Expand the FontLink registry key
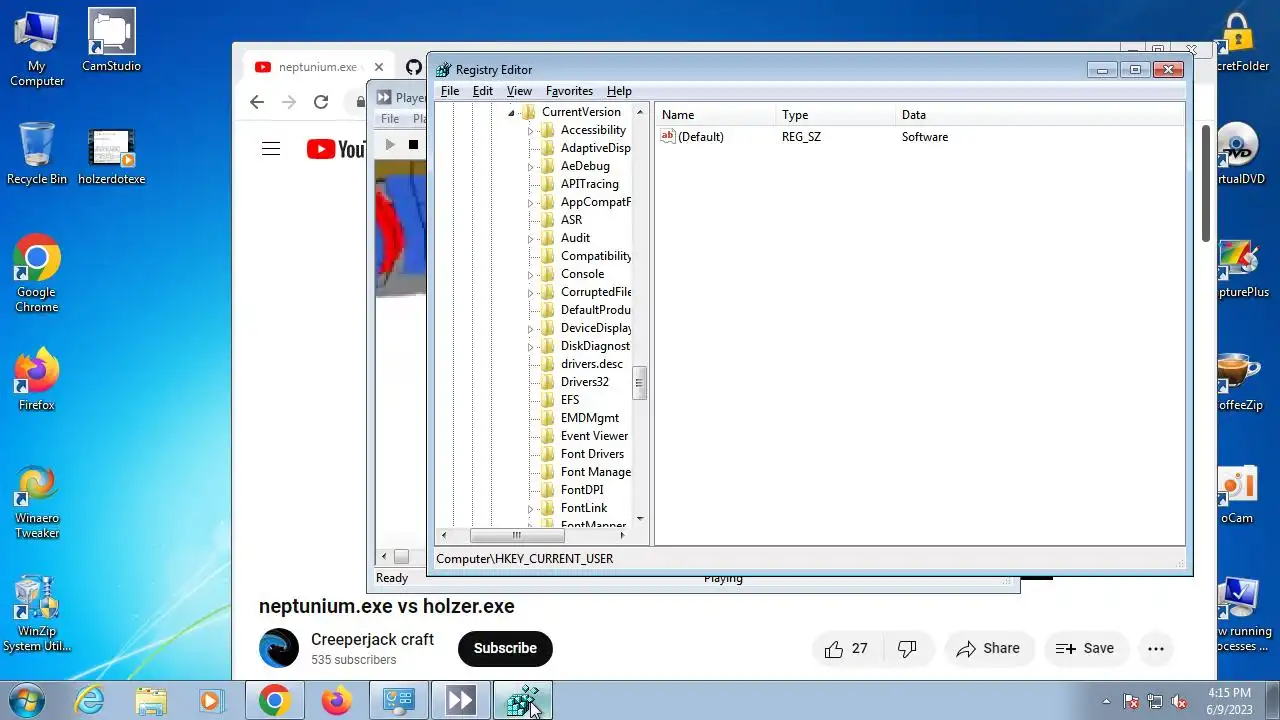Screen dimensions: 1280x720 (531, 509)
